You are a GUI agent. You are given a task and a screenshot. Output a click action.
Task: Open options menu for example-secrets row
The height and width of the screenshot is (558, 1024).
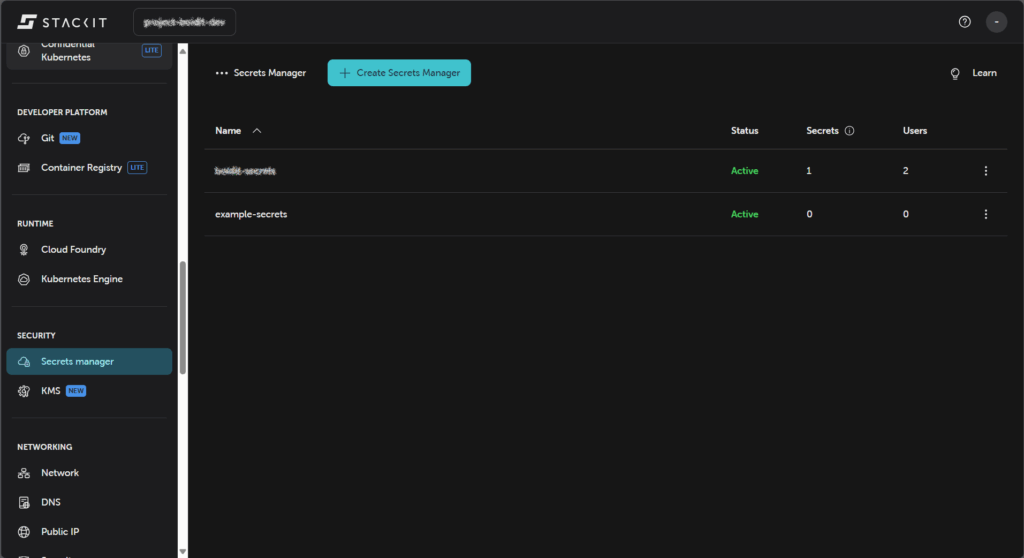[x=985, y=214]
